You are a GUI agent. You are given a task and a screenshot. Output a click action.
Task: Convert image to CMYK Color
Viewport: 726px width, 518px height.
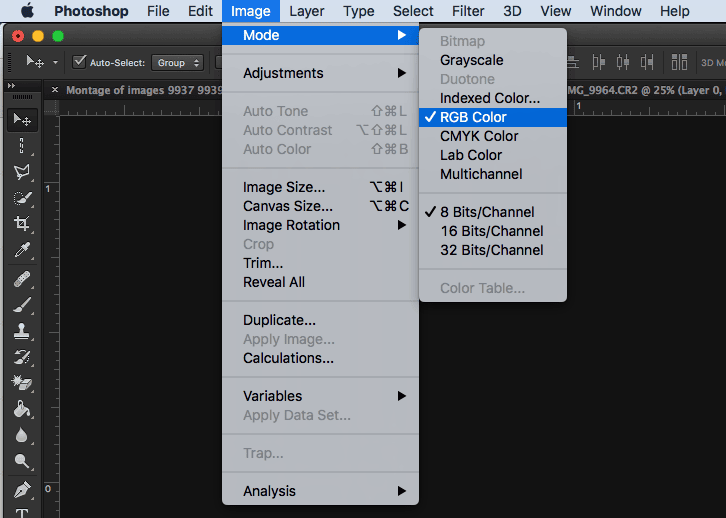(x=493, y=136)
